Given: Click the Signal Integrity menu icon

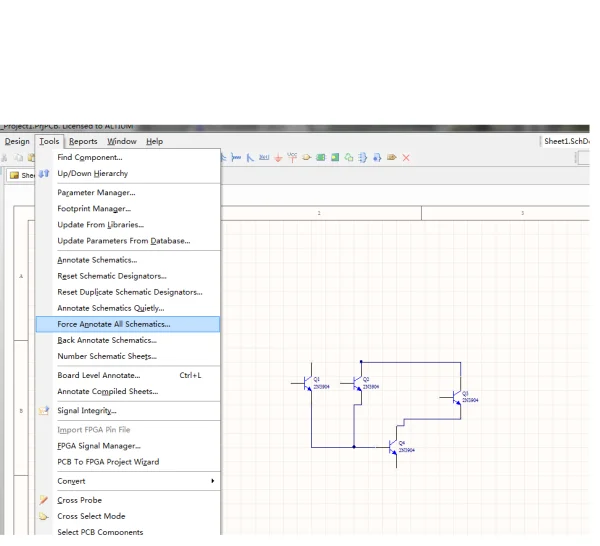Looking at the screenshot, I should click(44, 411).
